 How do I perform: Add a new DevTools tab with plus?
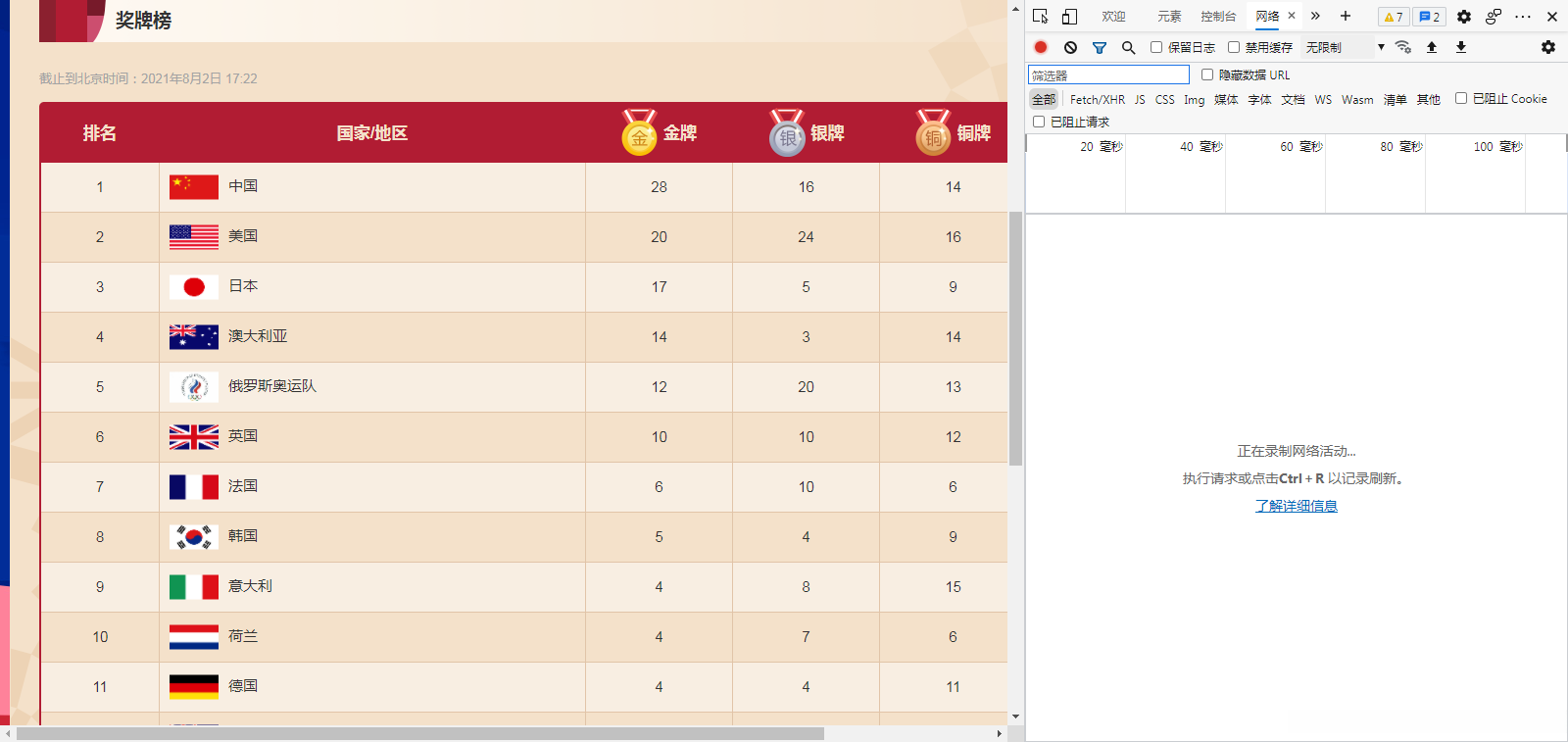(1346, 16)
